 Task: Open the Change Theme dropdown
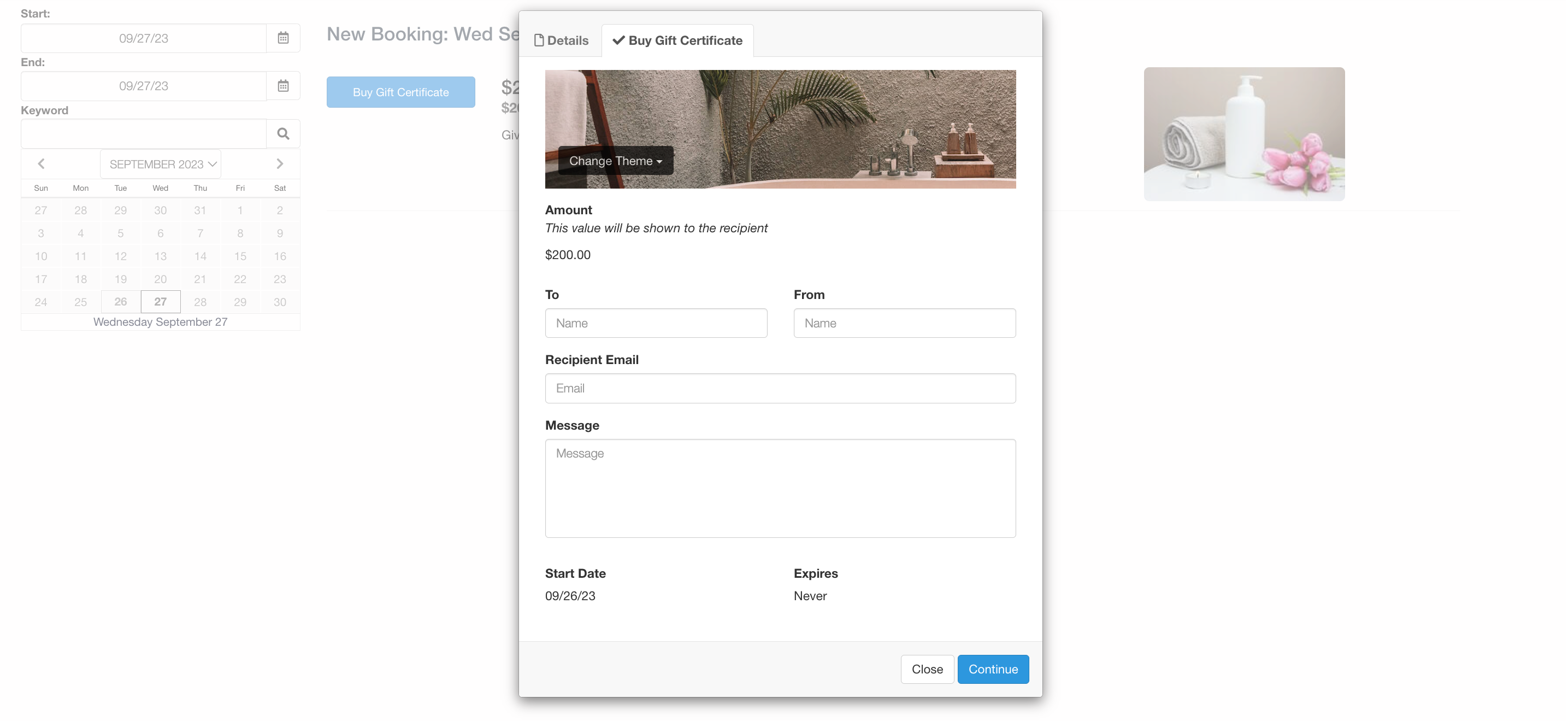(615, 161)
